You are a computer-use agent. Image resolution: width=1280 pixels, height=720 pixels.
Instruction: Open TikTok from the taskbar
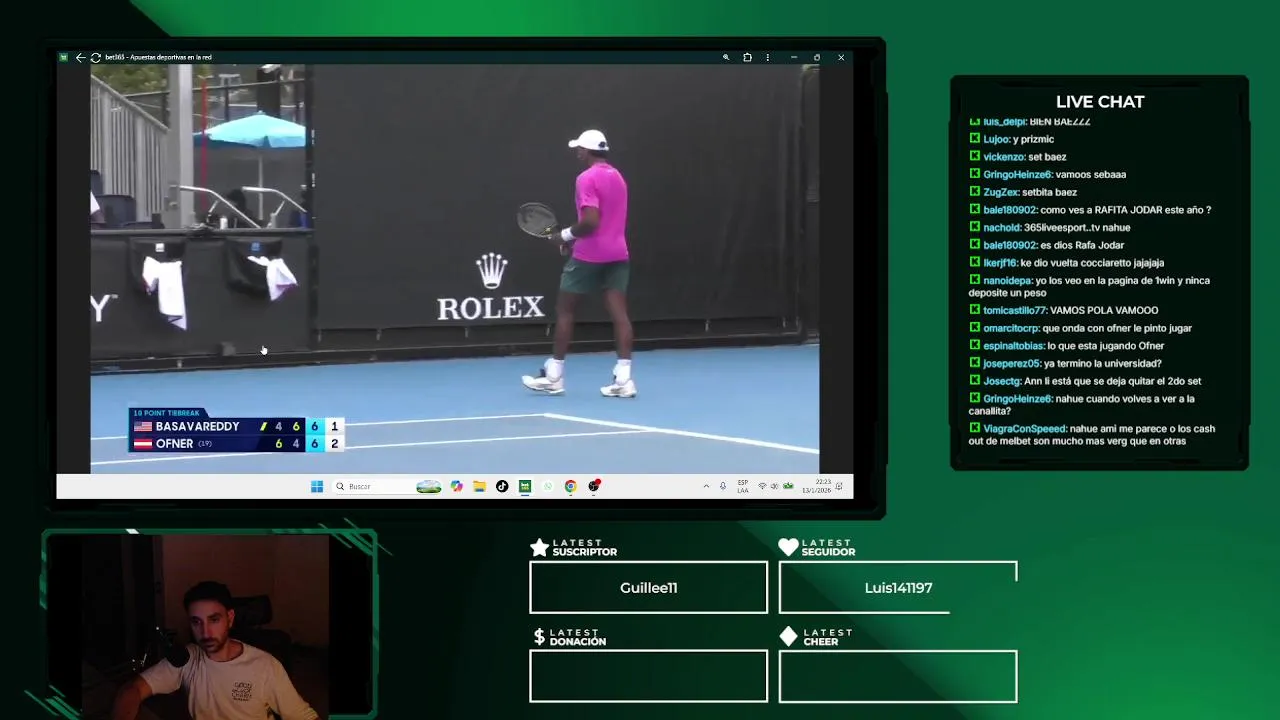(x=502, y=486)
